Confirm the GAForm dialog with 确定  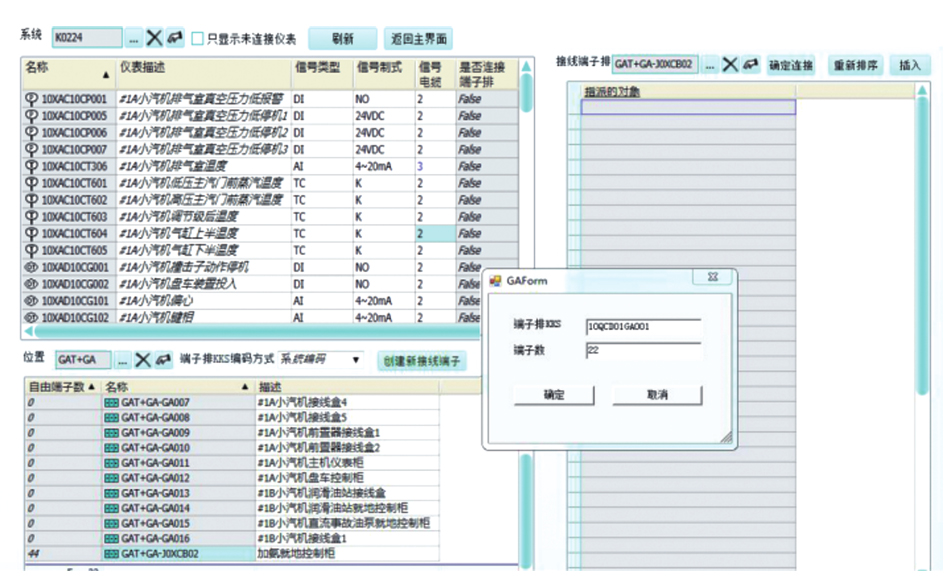[x=554, y=395]
